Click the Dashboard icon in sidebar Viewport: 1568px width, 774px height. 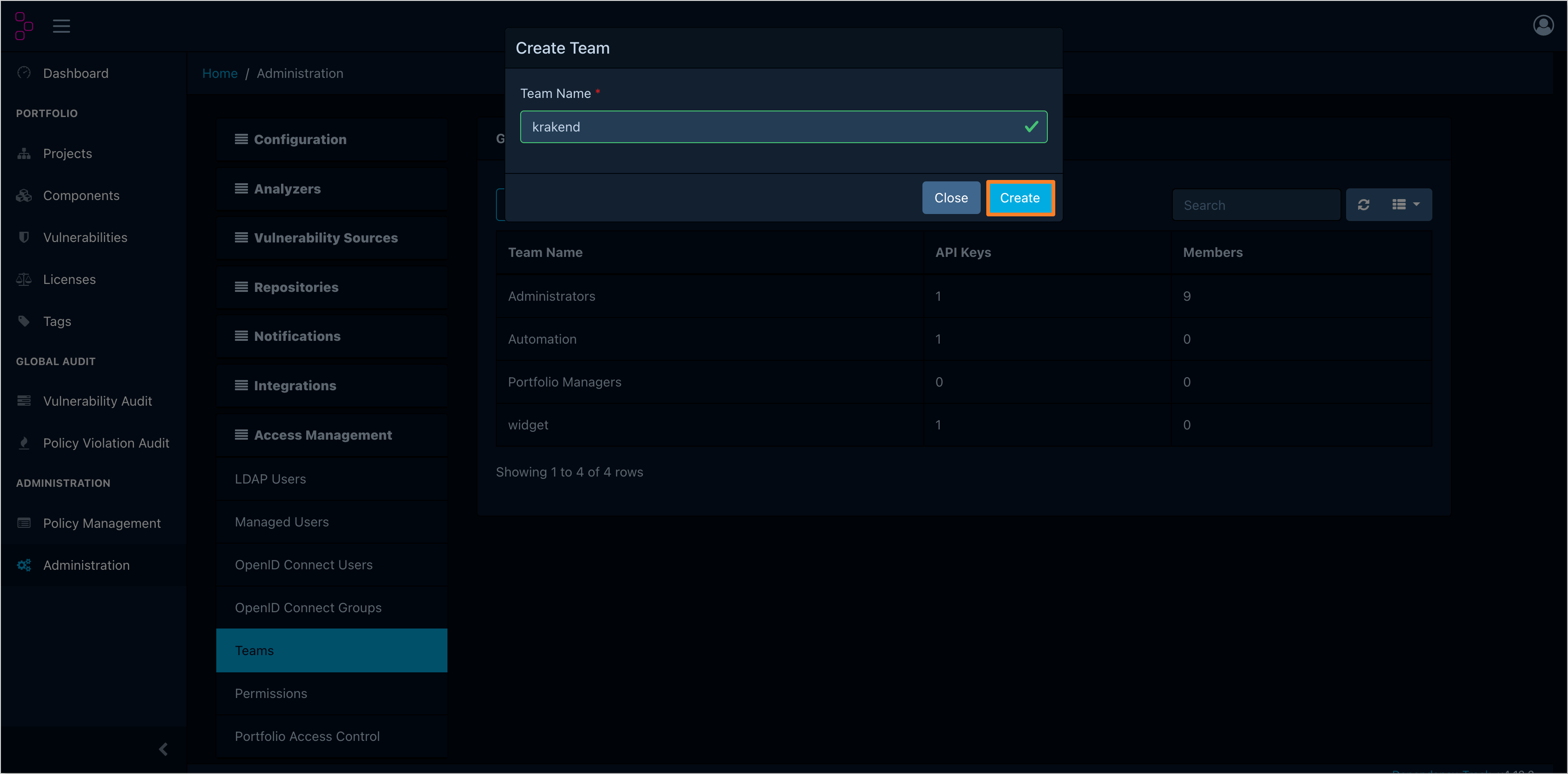point(25,73)
